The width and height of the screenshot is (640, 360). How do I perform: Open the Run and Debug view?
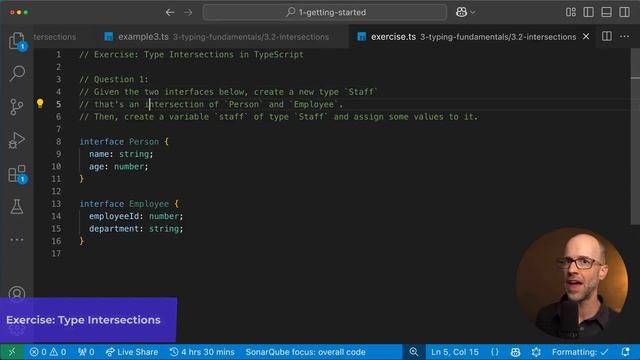point(17,140)
